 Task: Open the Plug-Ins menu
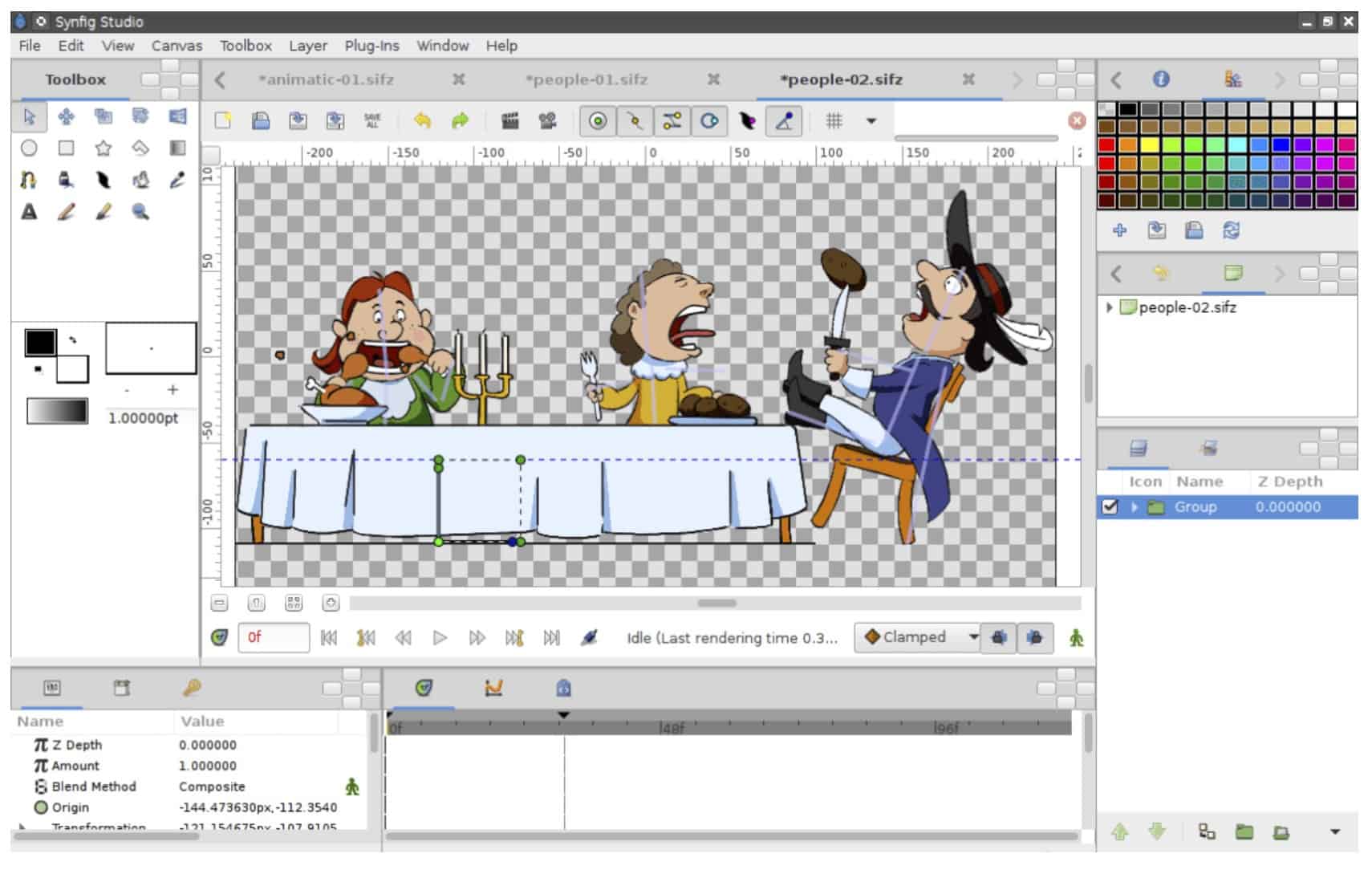[371, 46]
